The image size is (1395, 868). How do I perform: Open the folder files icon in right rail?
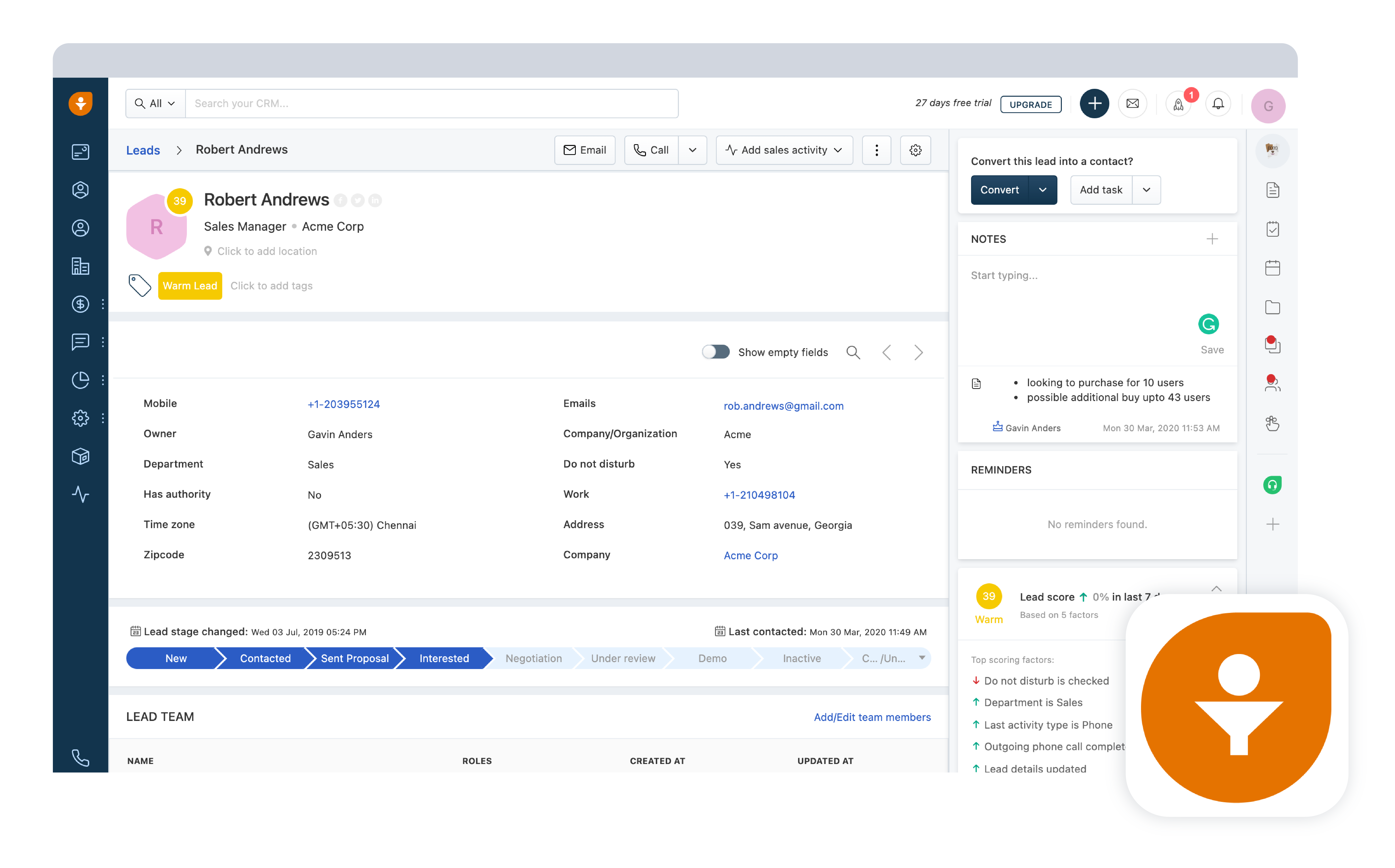pos(1273,307)
